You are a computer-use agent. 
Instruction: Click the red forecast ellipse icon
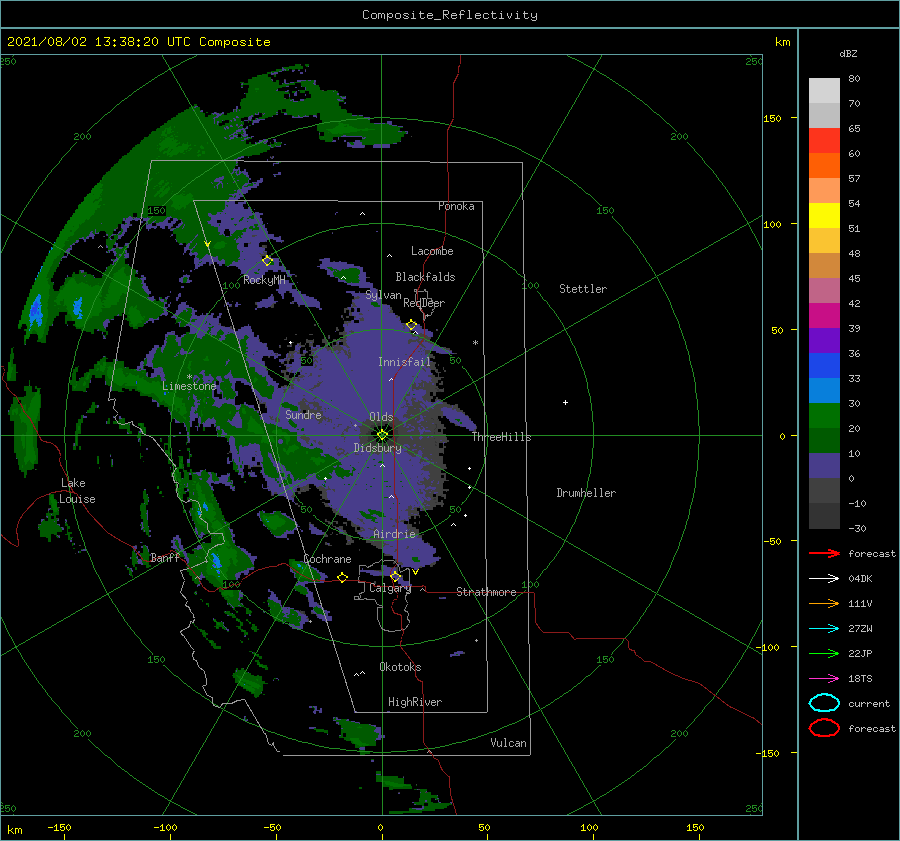click(824, 728)
